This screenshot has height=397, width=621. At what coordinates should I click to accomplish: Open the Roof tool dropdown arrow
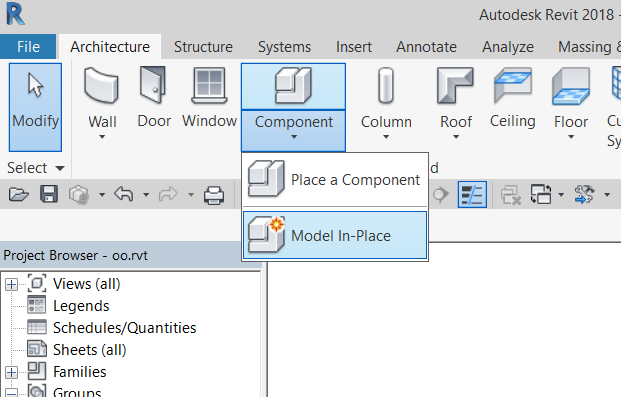point(456,137)
